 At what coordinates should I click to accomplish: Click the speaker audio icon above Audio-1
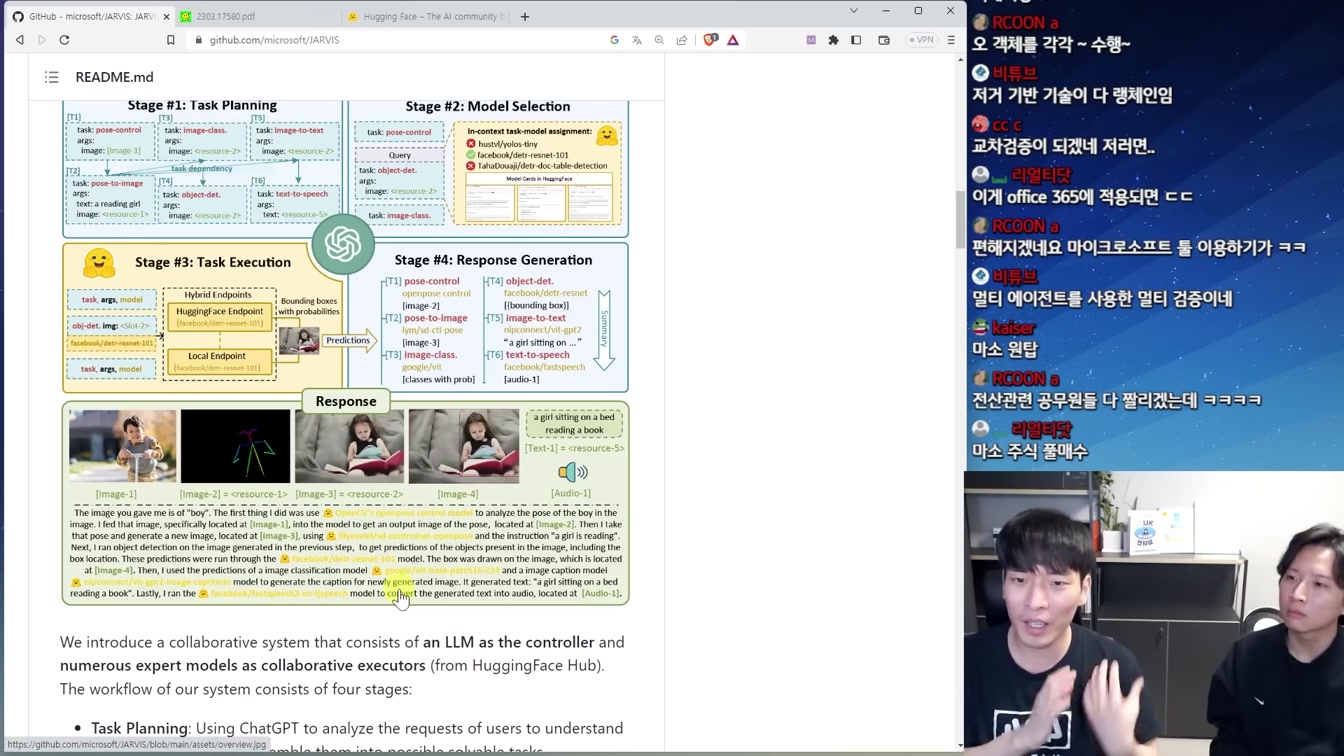pyautogui.click(x=572, y=472)
